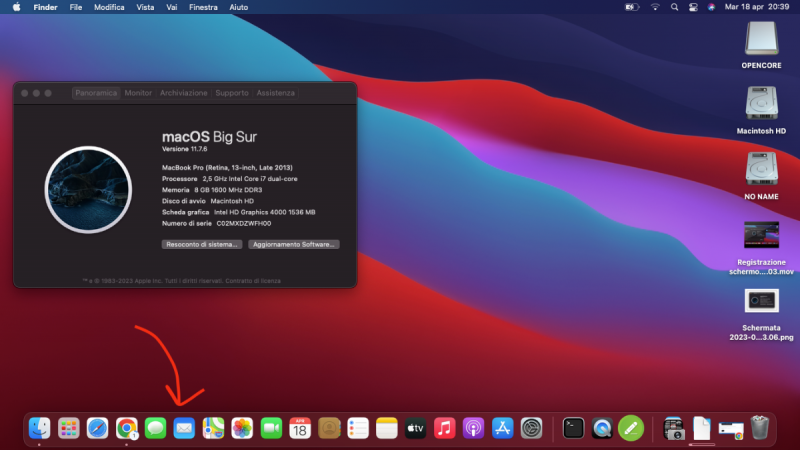Open the Messages app in the Dock
Image resolution: width=800 pixels, height=450 pixels.
[155, 428]
